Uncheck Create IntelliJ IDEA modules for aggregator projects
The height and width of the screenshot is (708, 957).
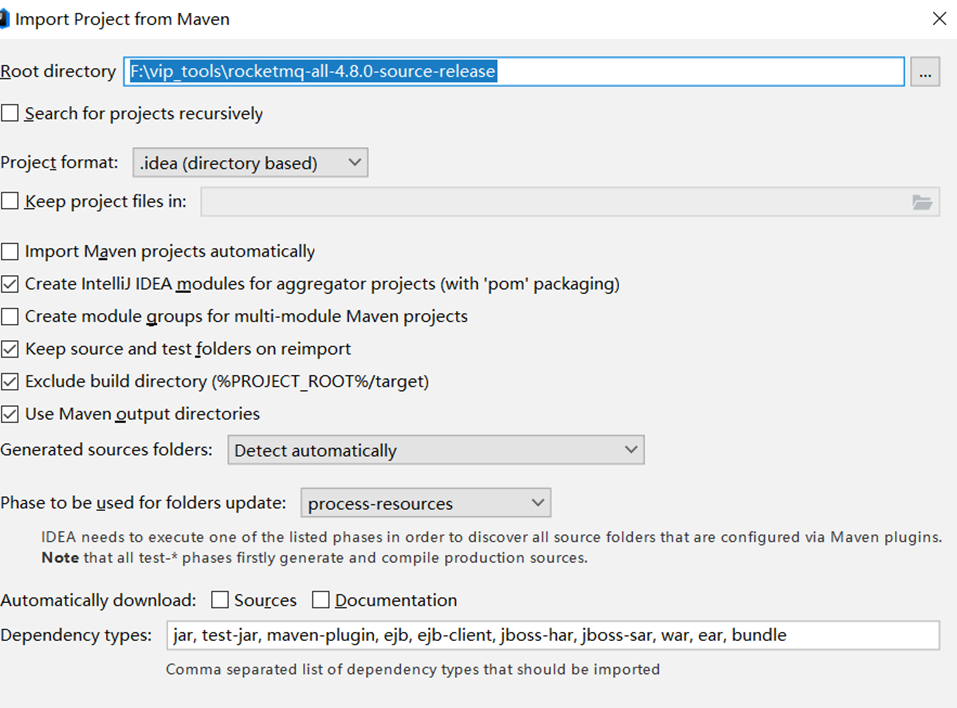(10, 284)
